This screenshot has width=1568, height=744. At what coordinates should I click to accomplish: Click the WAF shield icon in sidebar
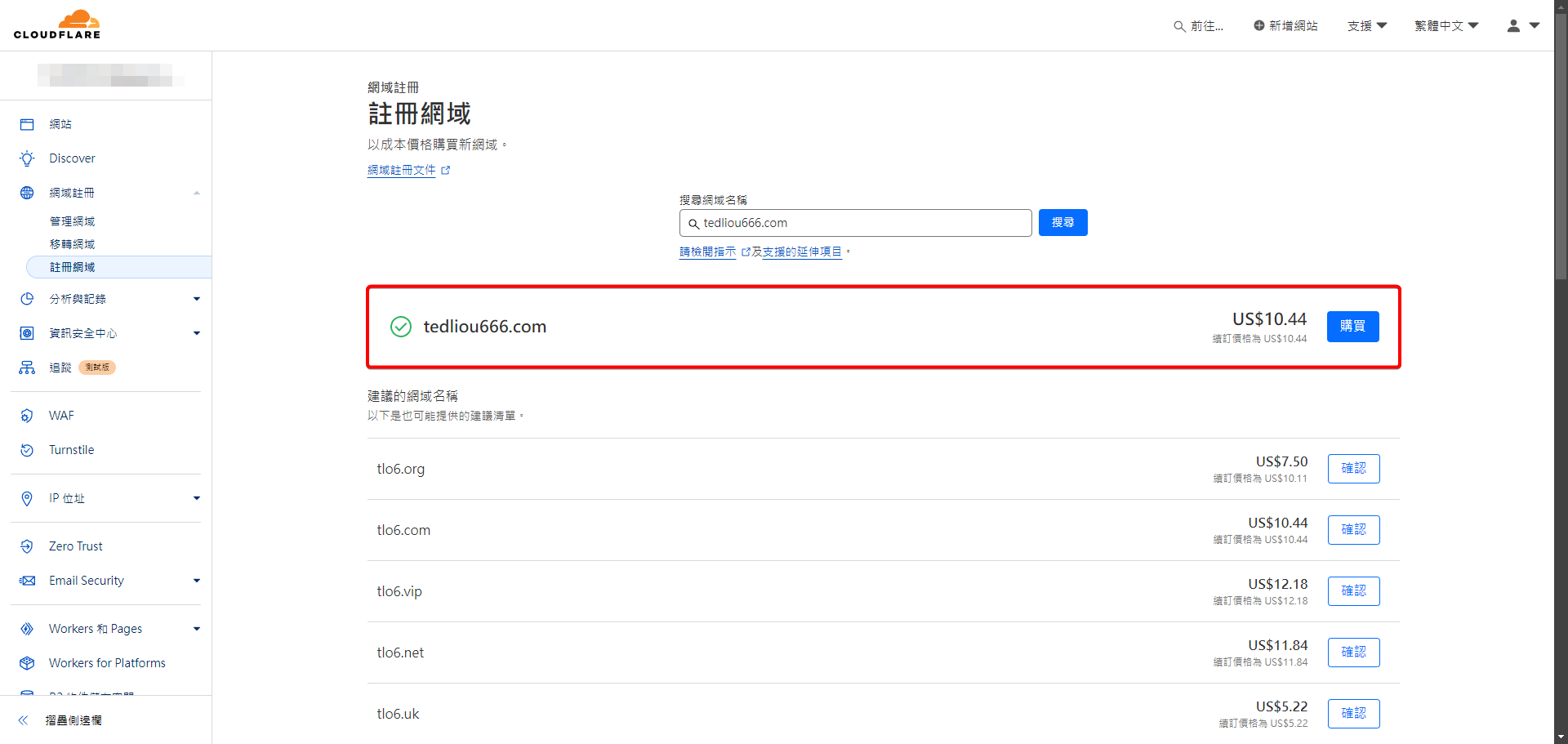click(x=27, y=416)
